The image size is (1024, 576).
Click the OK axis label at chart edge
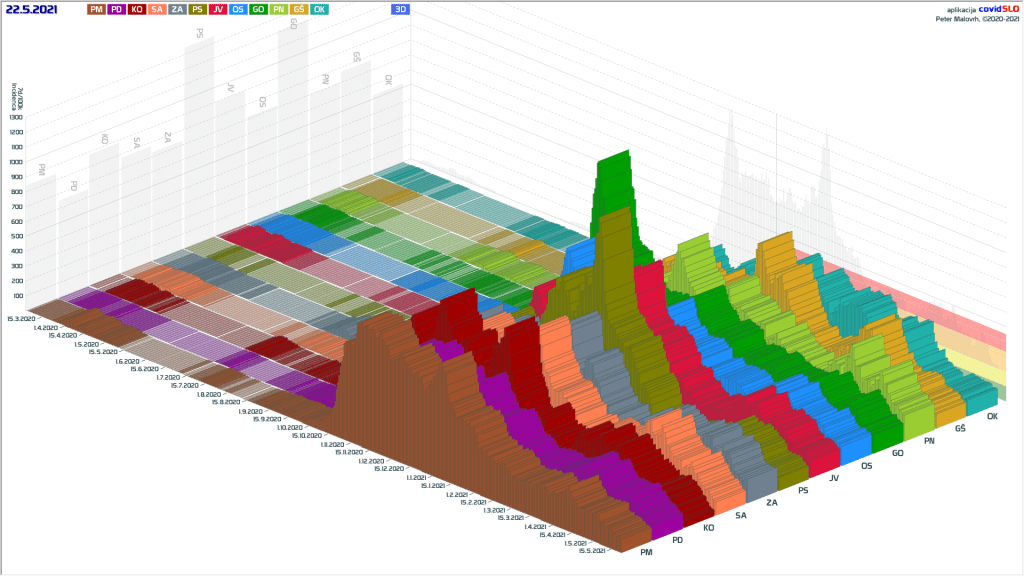click(x=992, y=416)
